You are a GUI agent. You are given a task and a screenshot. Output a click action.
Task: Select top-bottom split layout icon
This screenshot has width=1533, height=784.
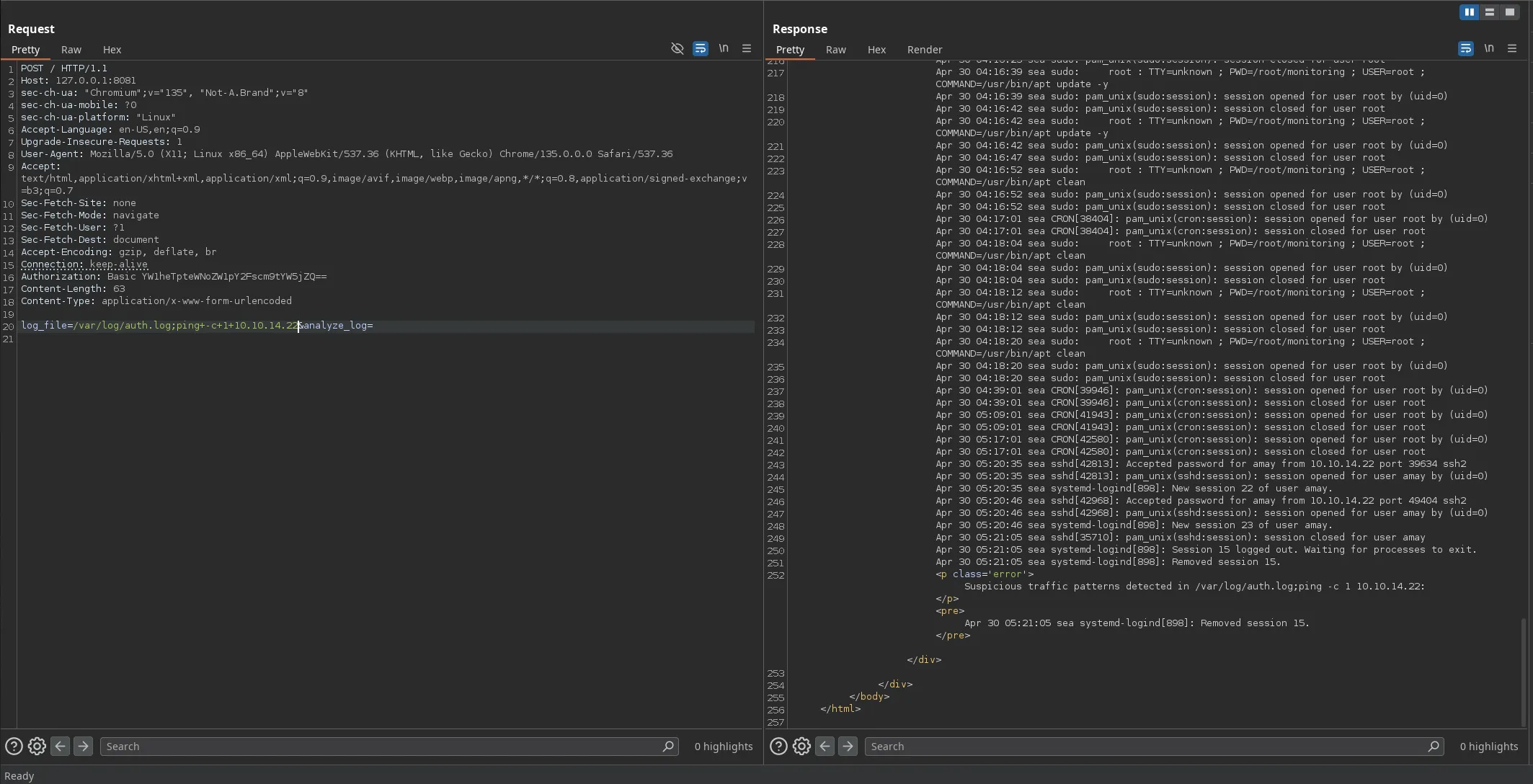coord(1489,12)
